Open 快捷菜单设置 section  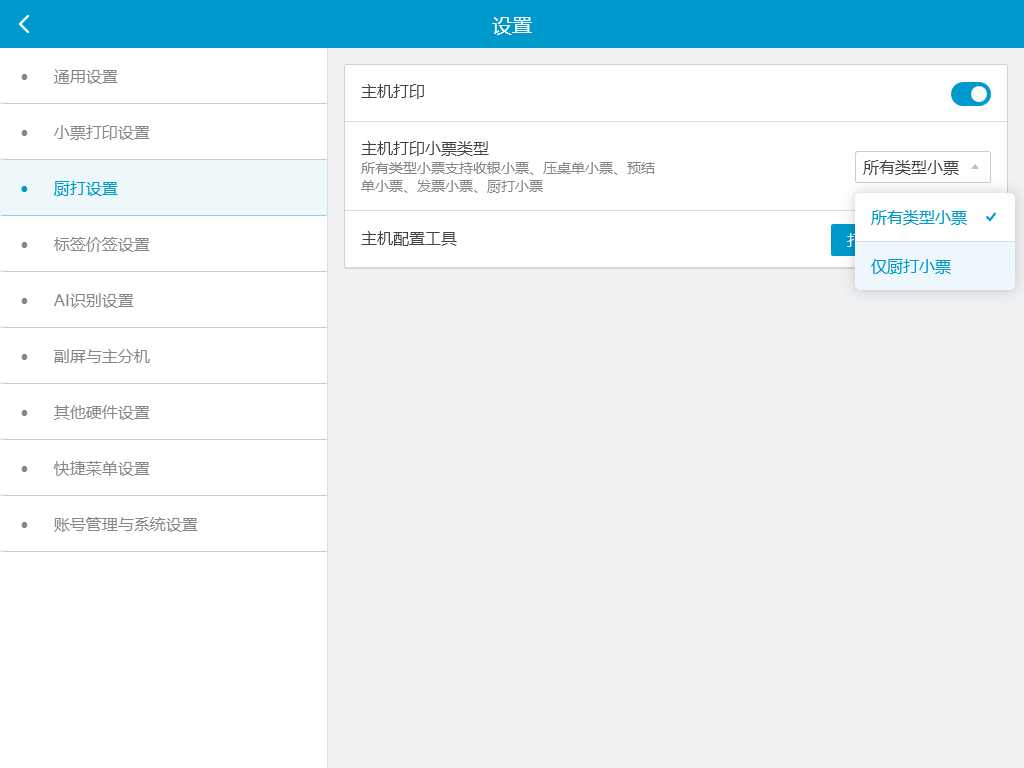(163, 468)
